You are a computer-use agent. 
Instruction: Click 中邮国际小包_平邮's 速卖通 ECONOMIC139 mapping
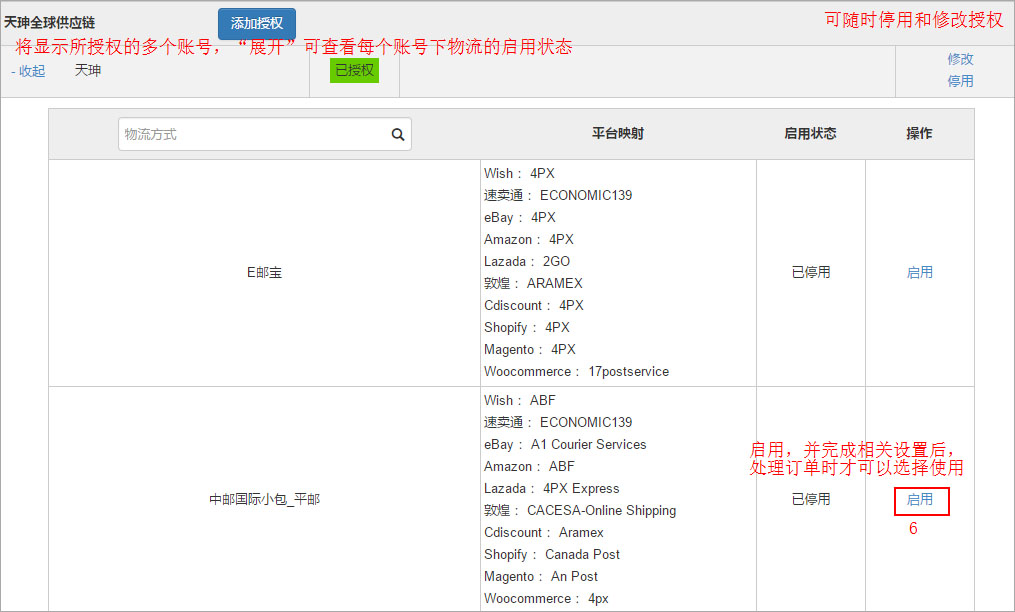click(558, 422)
